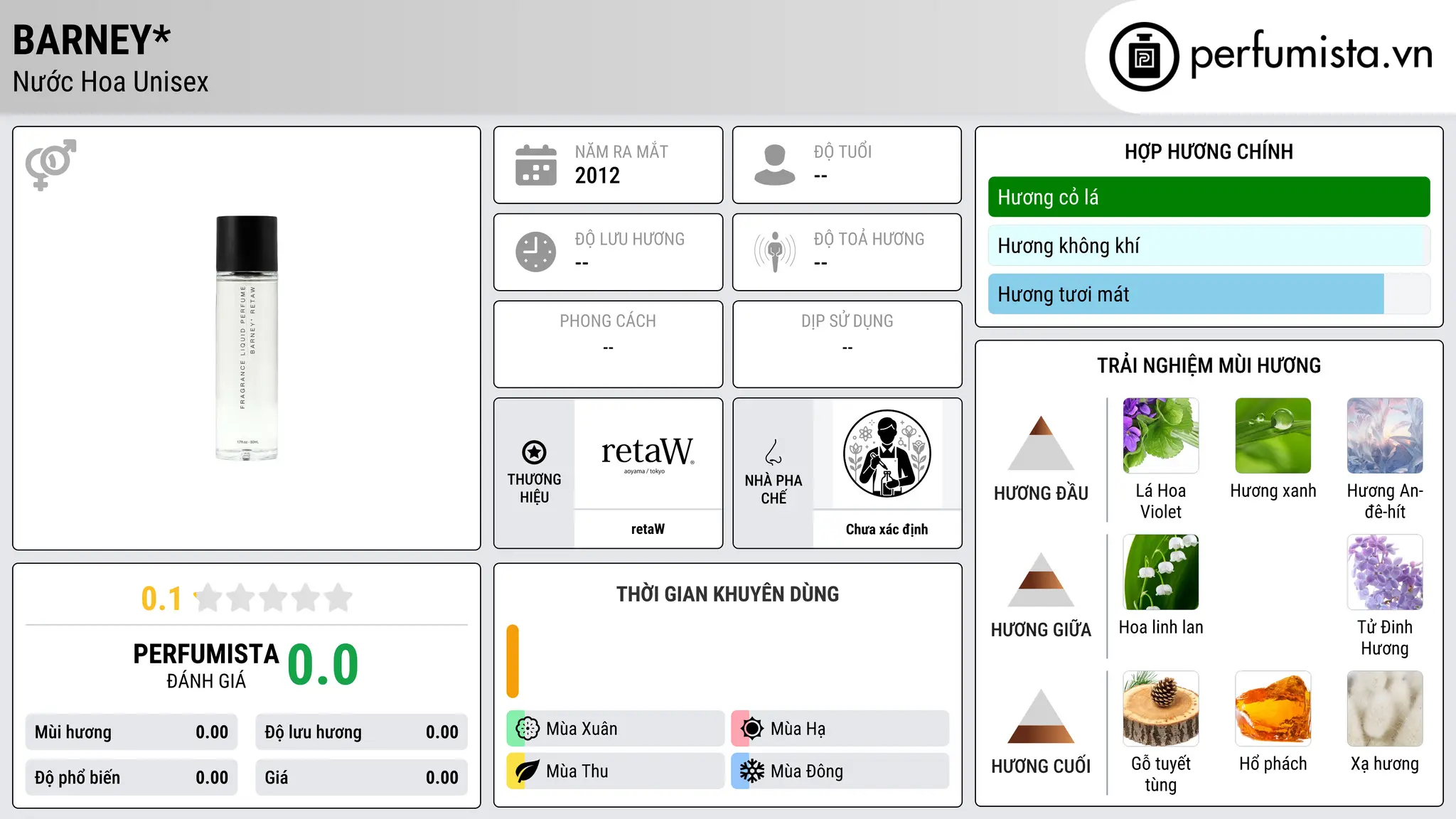Click the unisex gender symbol icon
The width and height of the screenshot is (1456, 819).
[50, 165]
